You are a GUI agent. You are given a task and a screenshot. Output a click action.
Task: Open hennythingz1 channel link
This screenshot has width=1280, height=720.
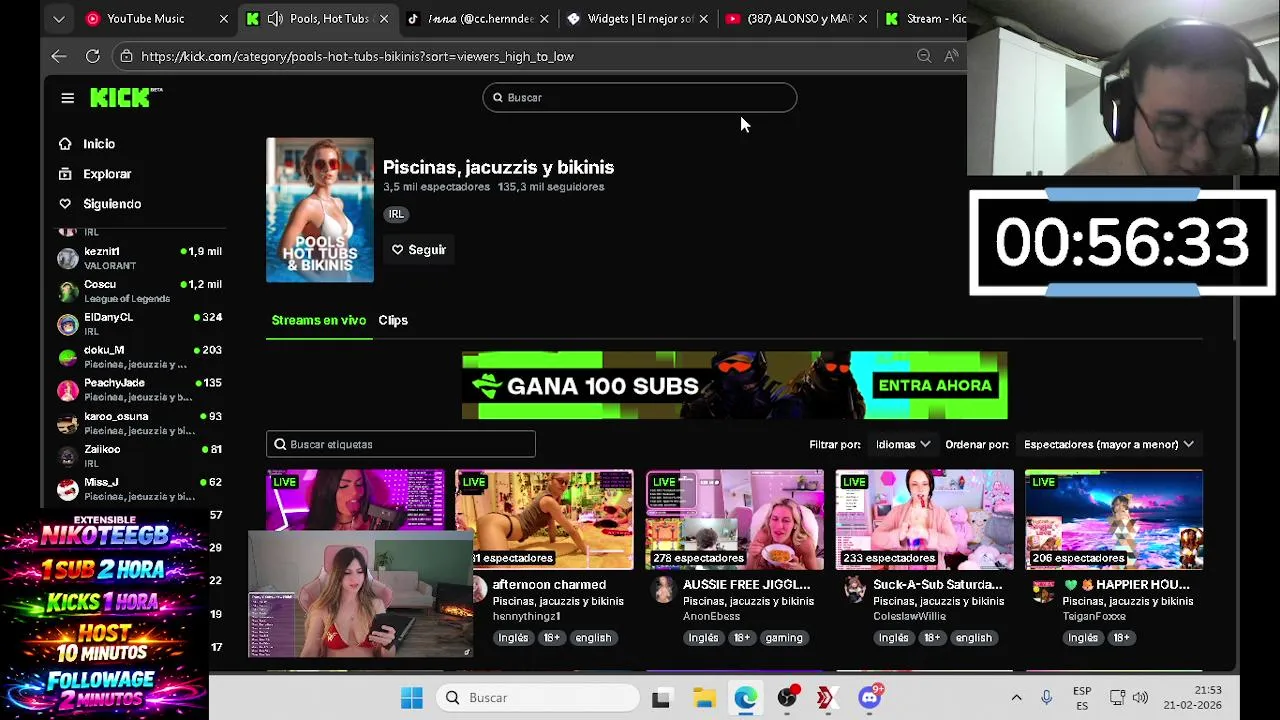coord(527,616)
